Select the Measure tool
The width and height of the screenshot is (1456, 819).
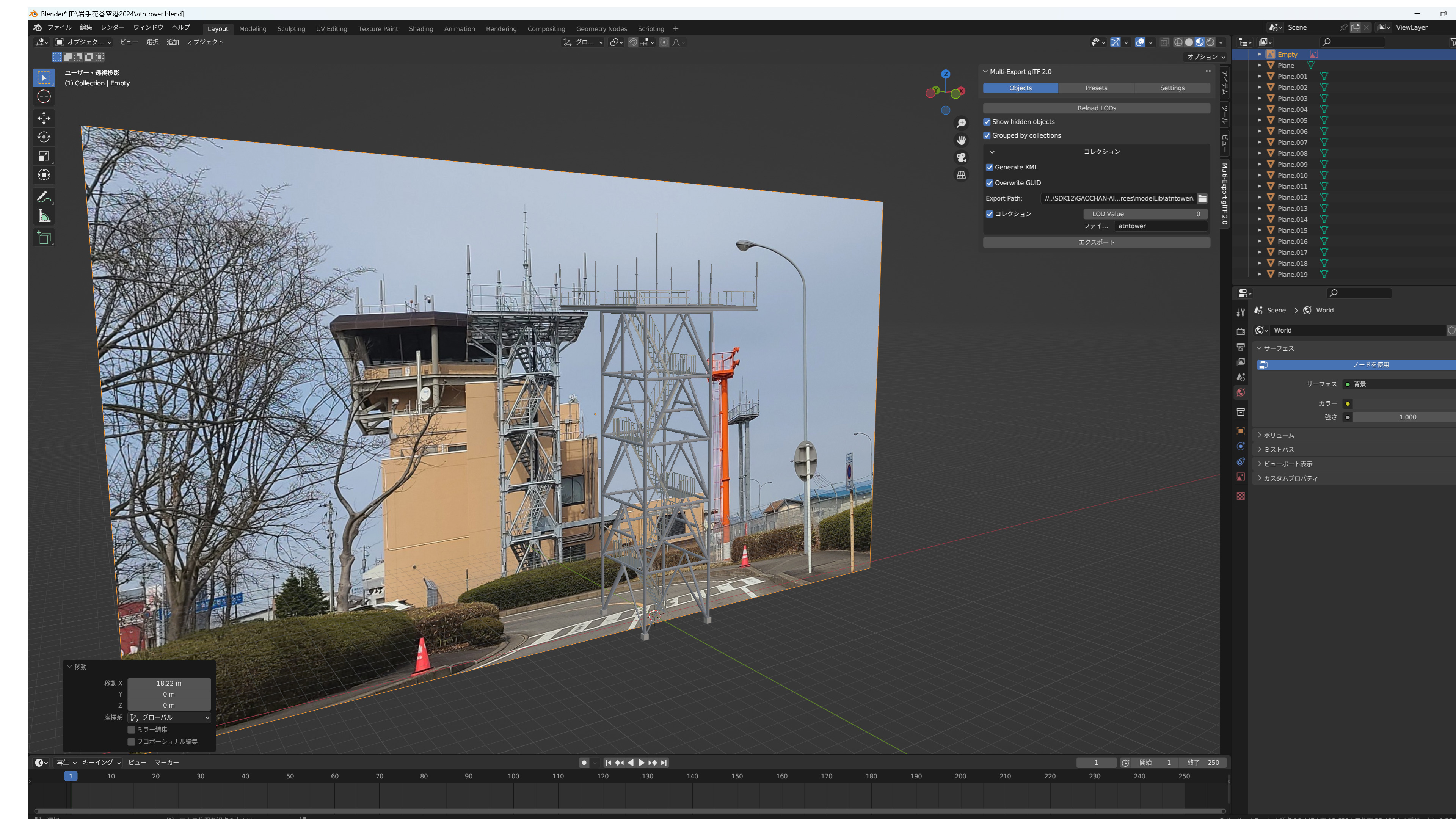coord(44,216)
